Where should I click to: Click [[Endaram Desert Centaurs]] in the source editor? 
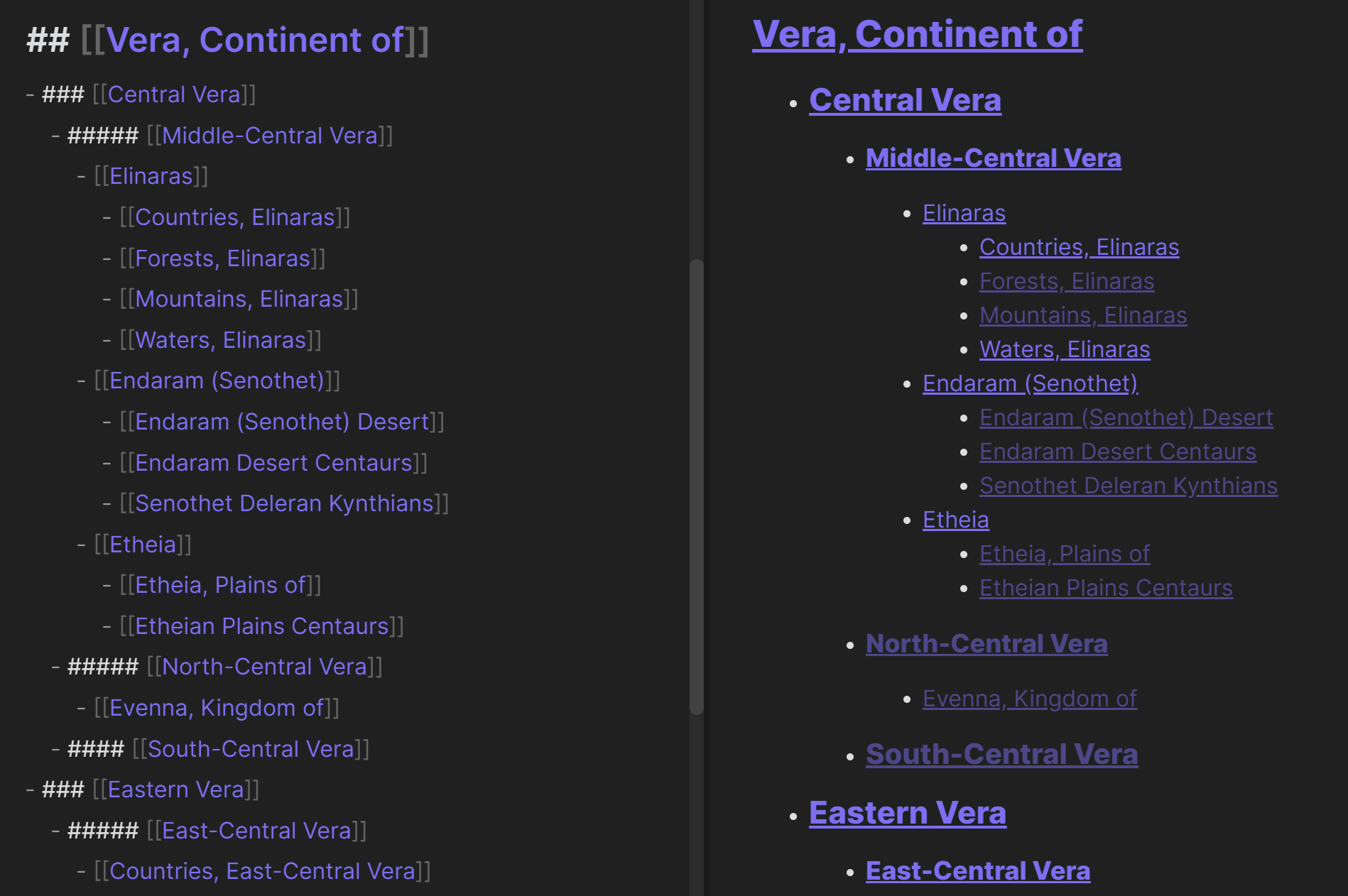coord(273,463)
